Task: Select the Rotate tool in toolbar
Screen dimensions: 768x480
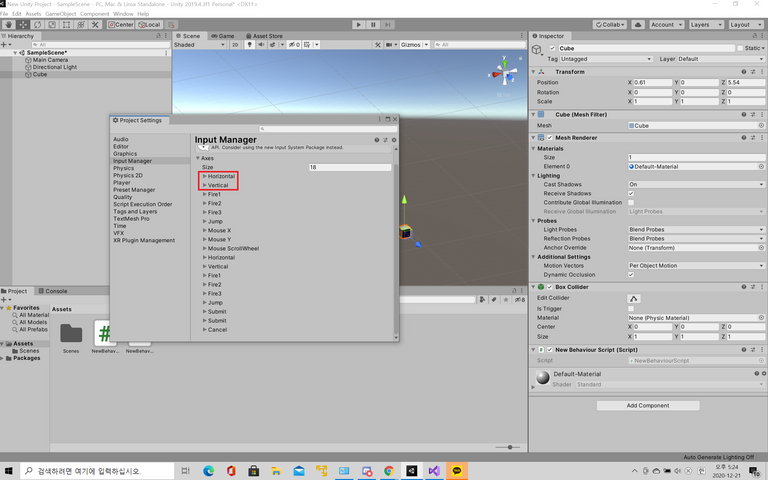Action: 38,24
